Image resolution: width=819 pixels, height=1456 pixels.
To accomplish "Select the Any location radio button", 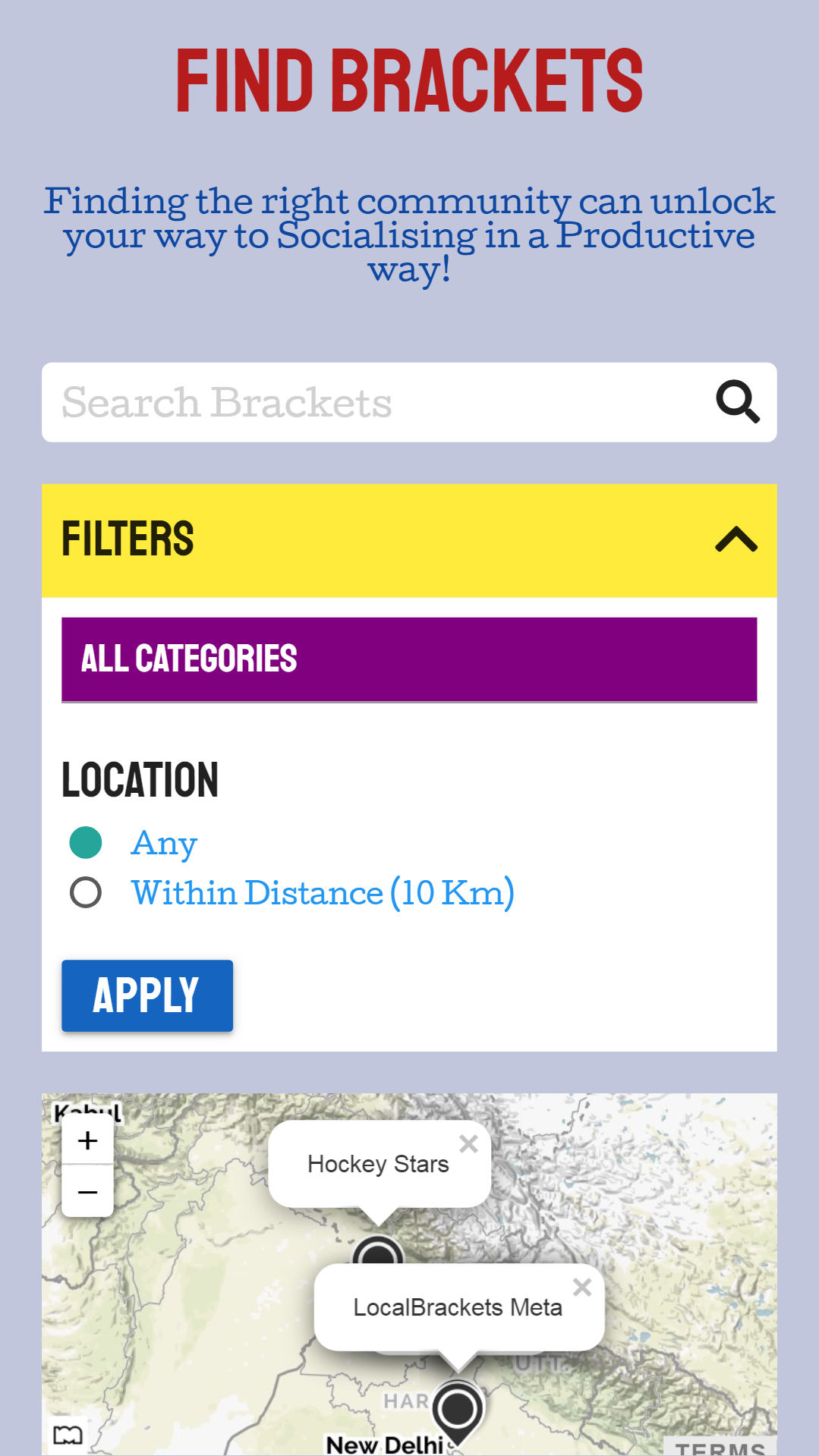I will pos(86,843).
